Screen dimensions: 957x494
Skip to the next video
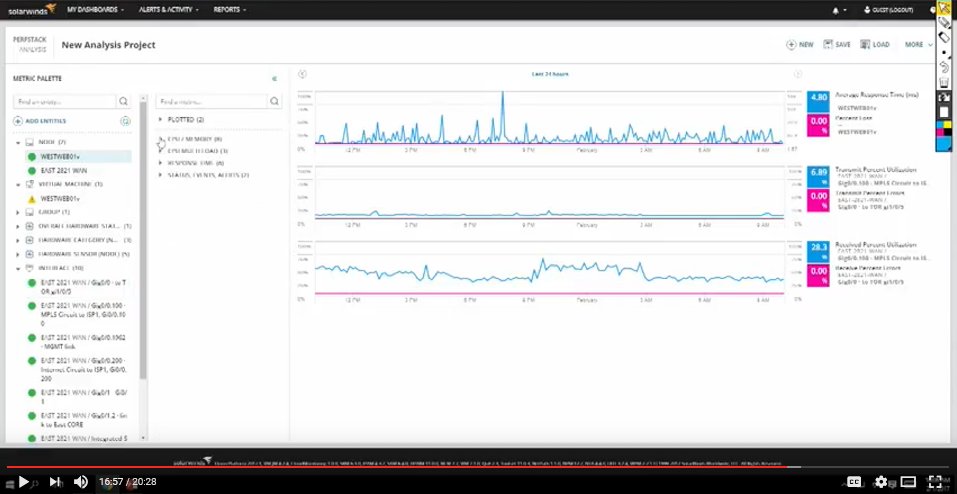(x=55, y=482)
